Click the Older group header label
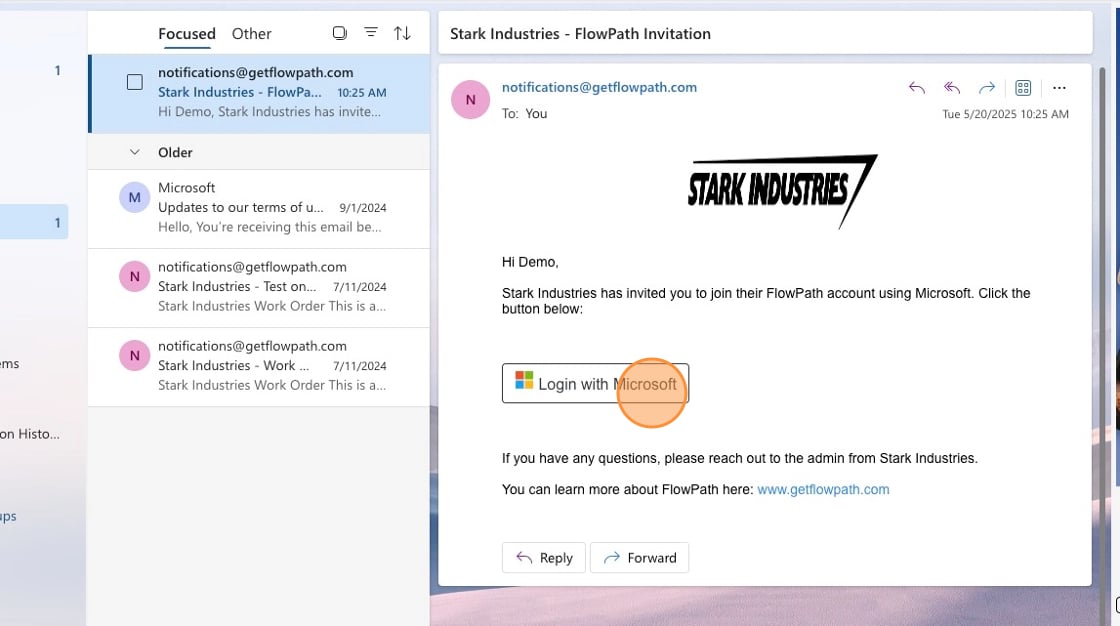This screenshot has height=626, width=1120. point(175,152)
